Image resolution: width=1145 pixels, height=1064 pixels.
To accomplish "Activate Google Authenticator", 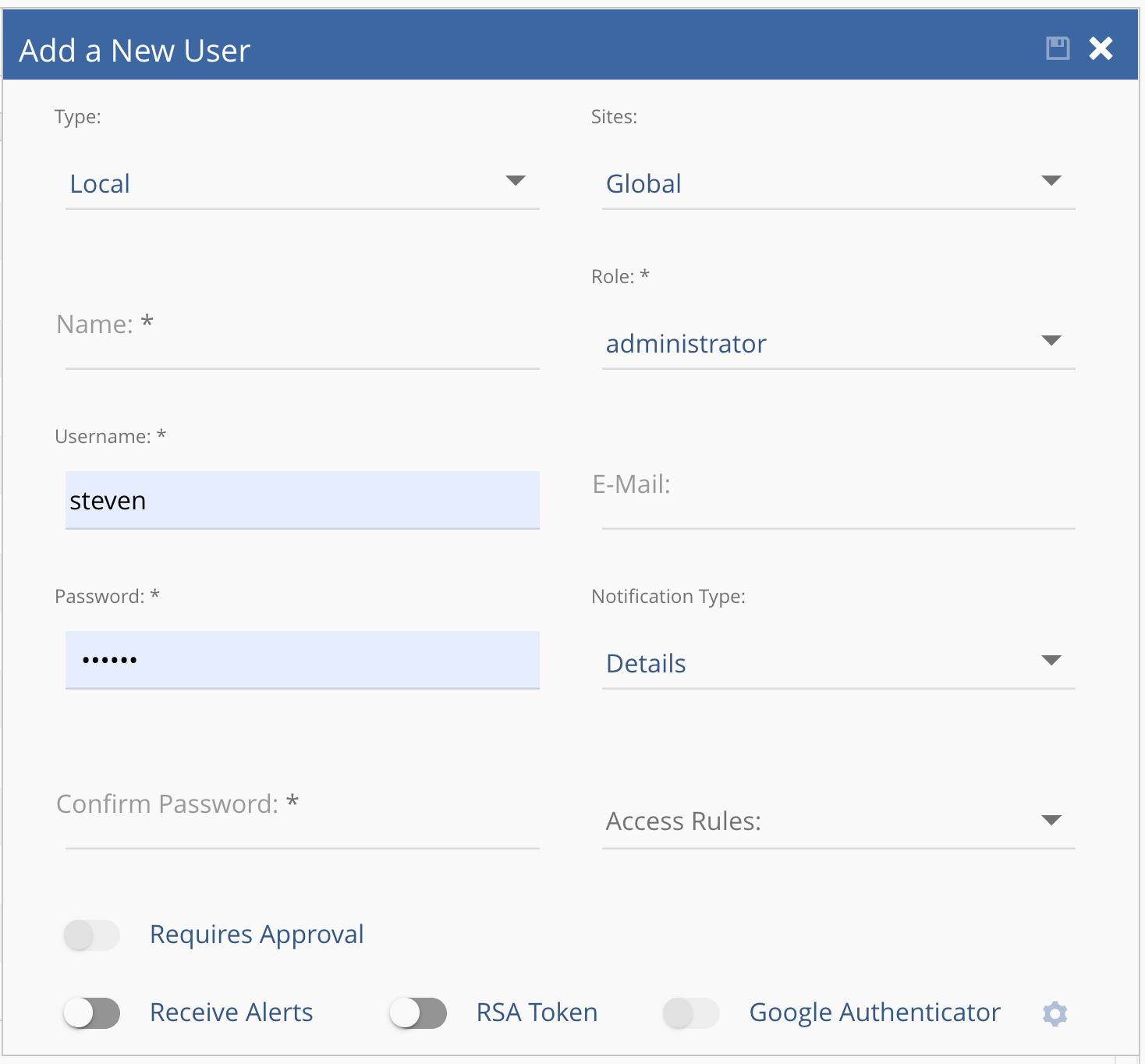I will tap(690, 1013).
